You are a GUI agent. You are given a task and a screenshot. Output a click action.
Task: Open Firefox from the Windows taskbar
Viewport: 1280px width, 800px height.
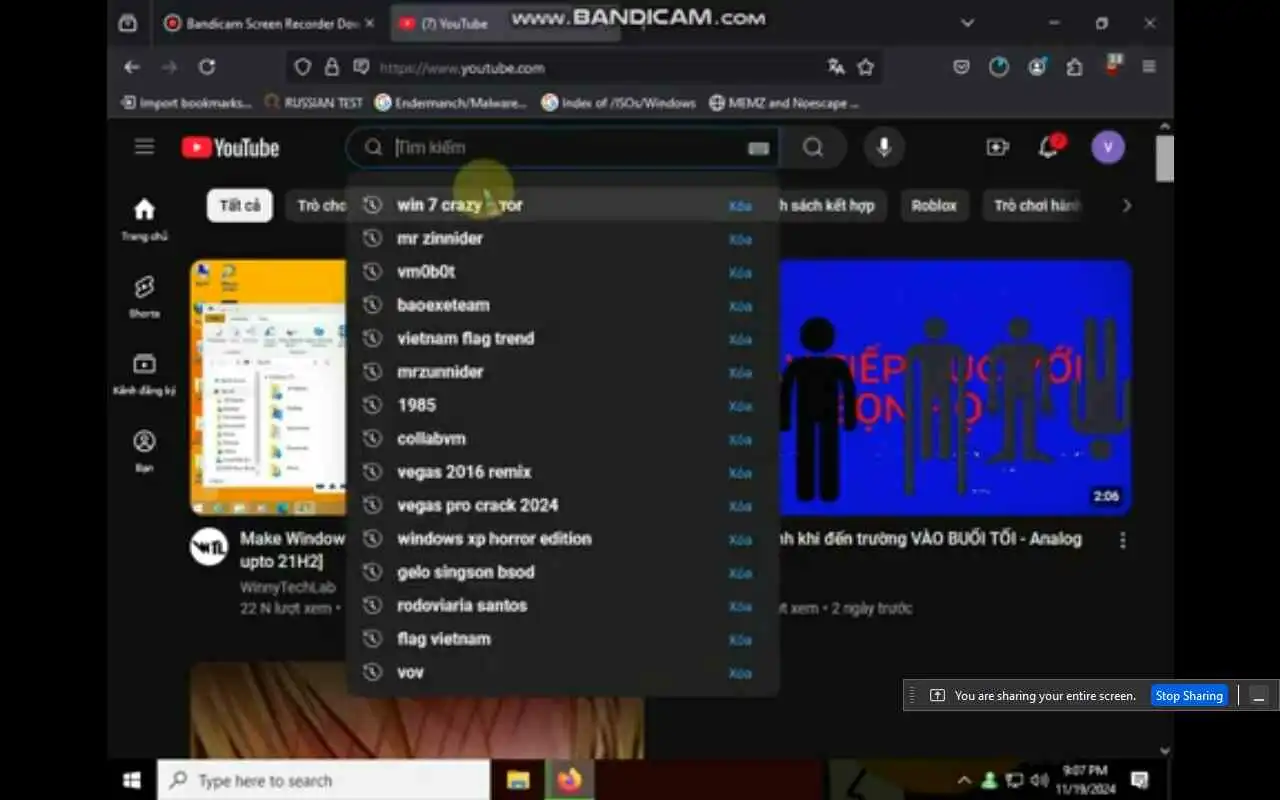[570, 780]
